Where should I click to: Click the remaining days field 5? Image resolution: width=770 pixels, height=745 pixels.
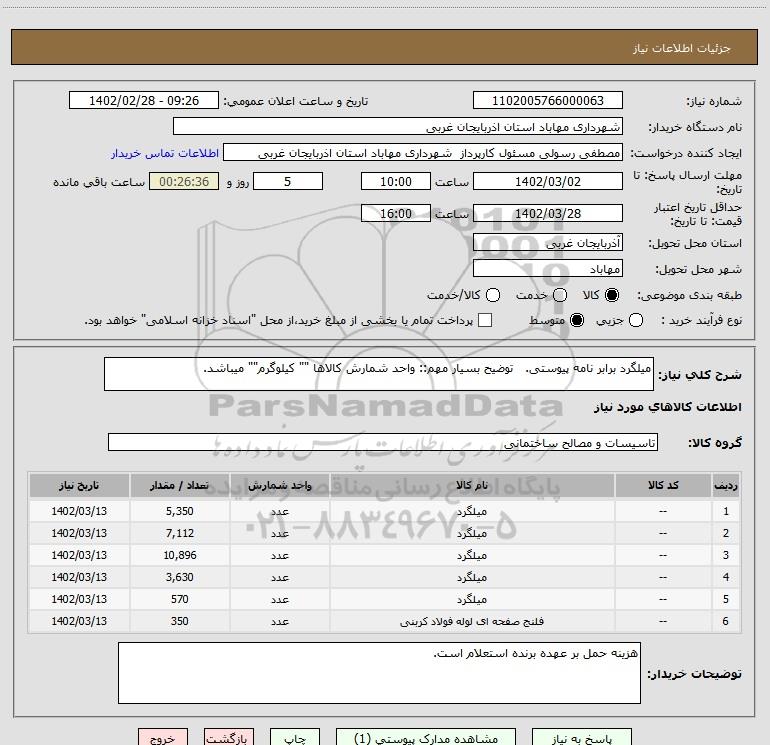pos(288,181)
